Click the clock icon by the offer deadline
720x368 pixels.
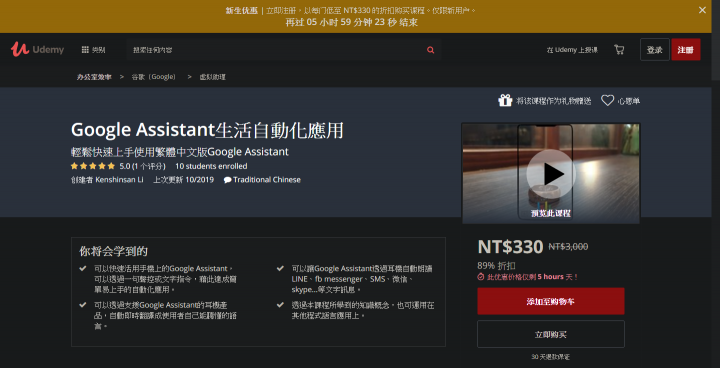point(481,277)
